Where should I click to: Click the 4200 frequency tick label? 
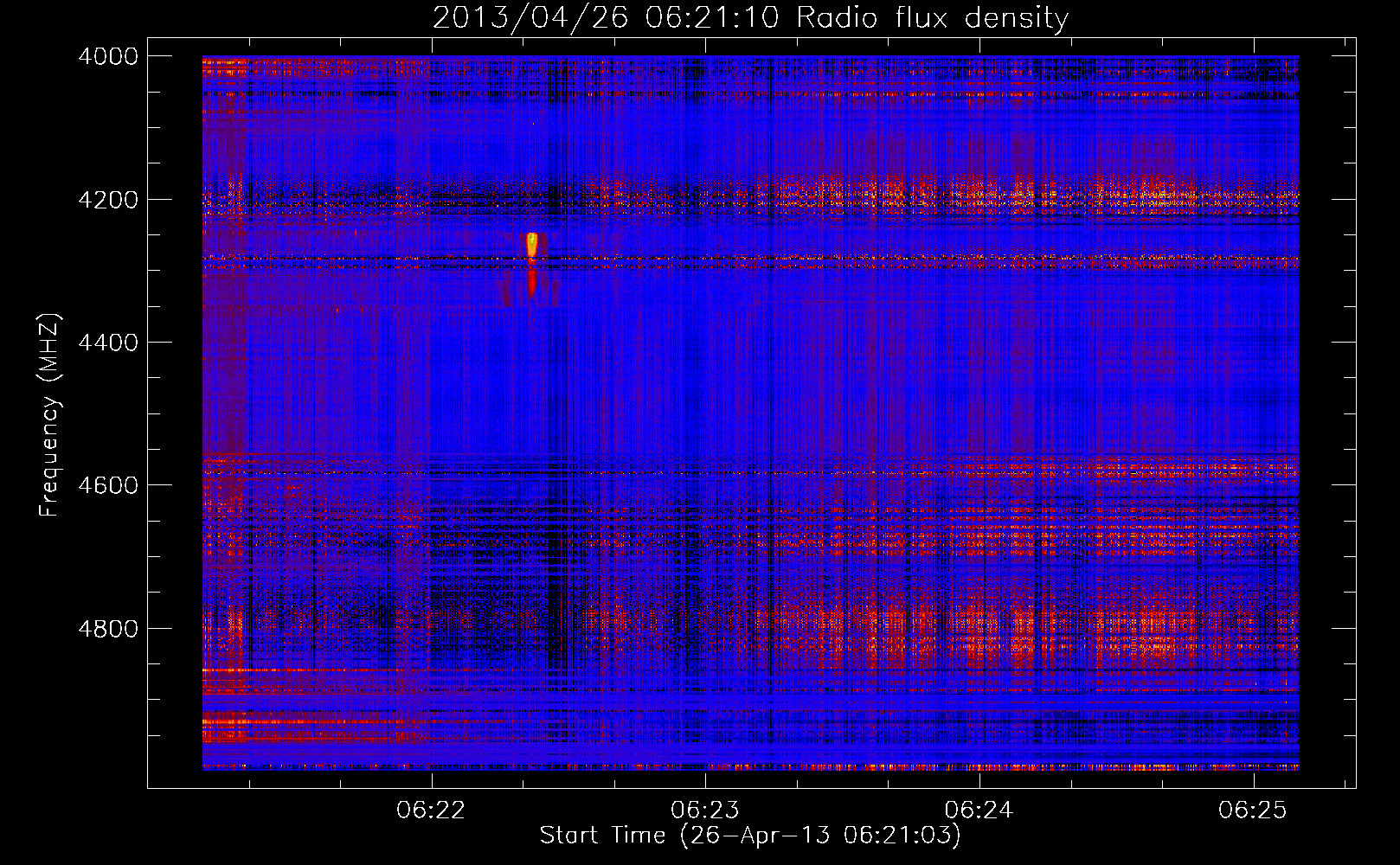(108, 200)
